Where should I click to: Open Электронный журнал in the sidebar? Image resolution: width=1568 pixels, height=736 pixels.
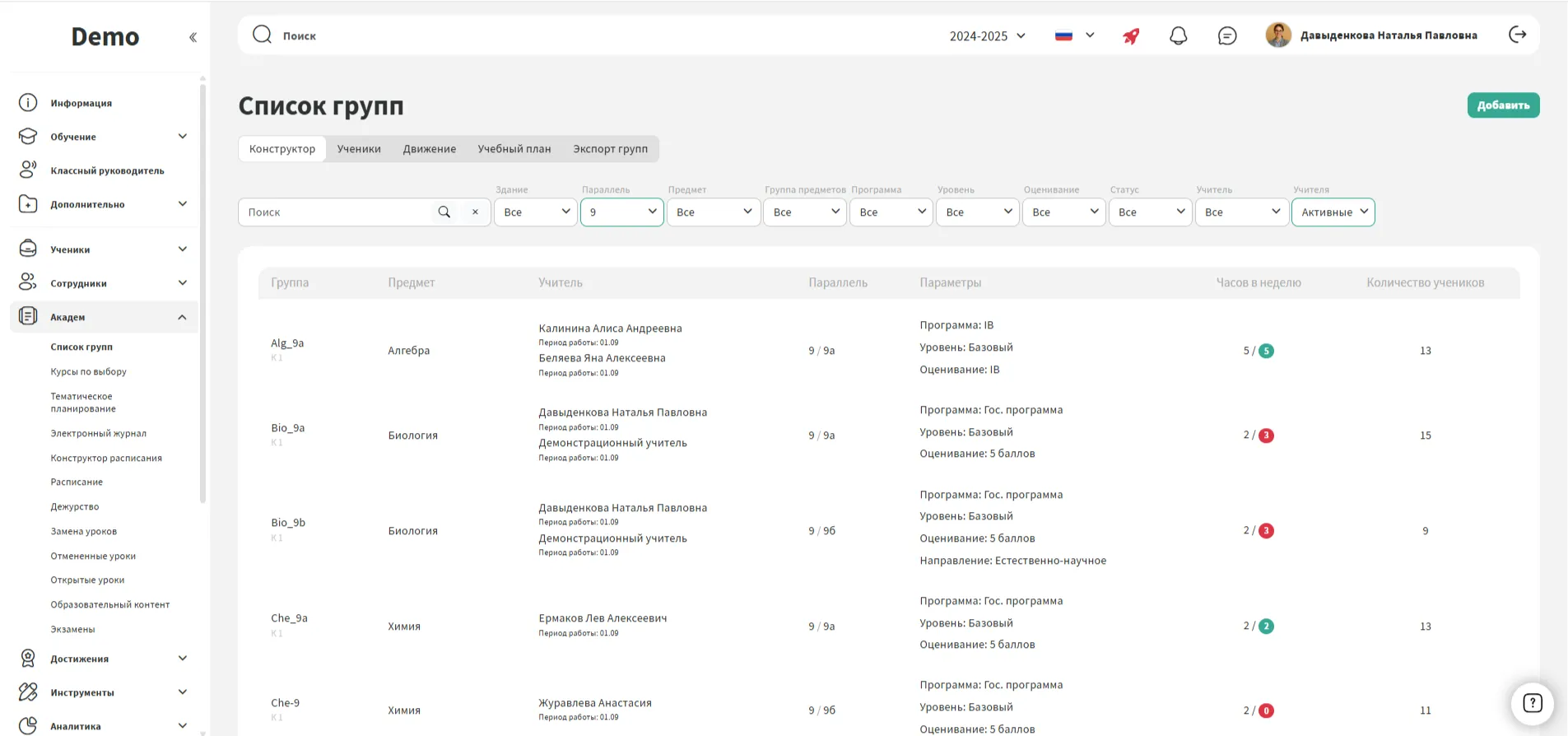tap(98, 433)
